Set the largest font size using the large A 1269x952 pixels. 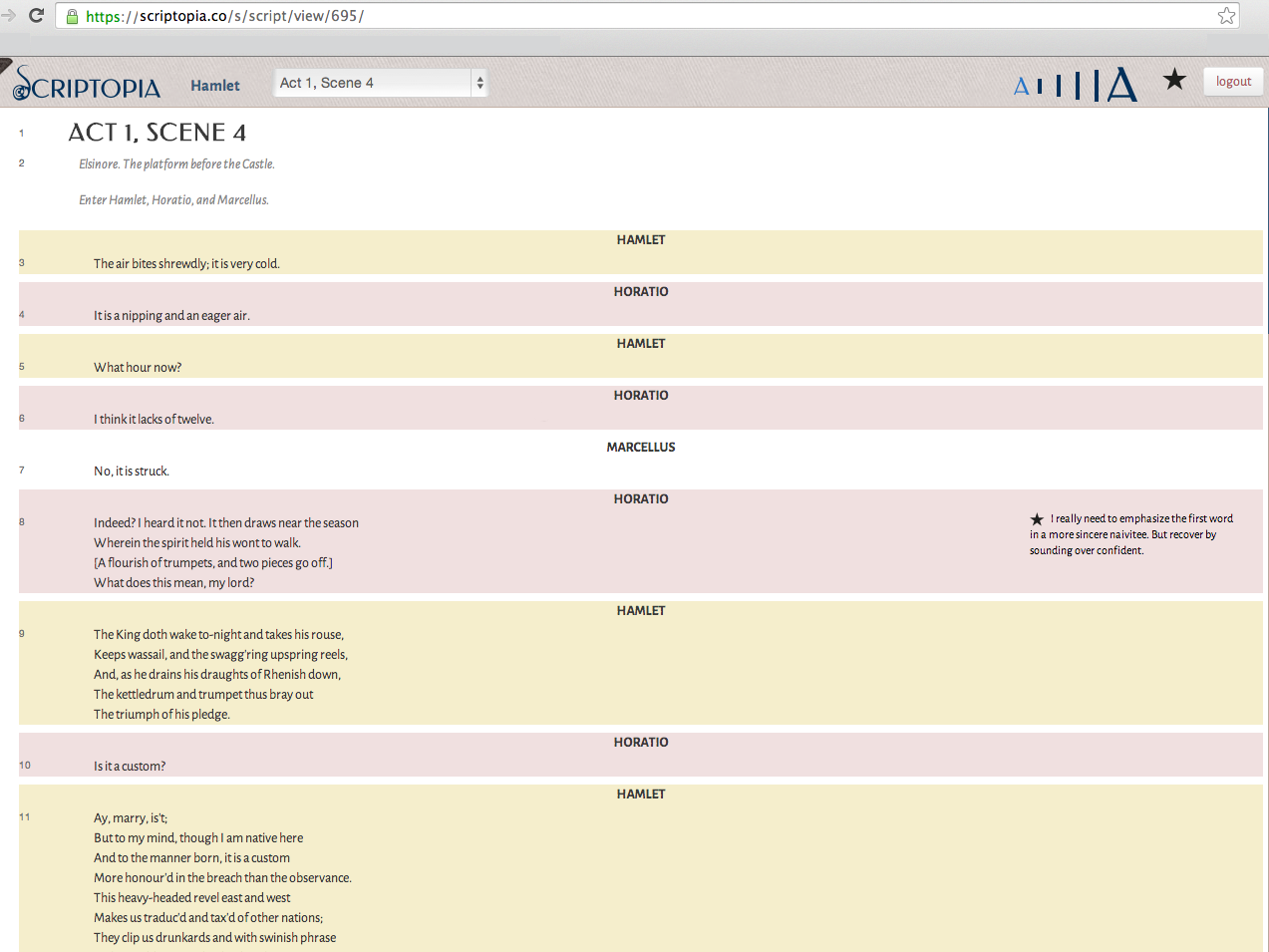(1121, 84)
